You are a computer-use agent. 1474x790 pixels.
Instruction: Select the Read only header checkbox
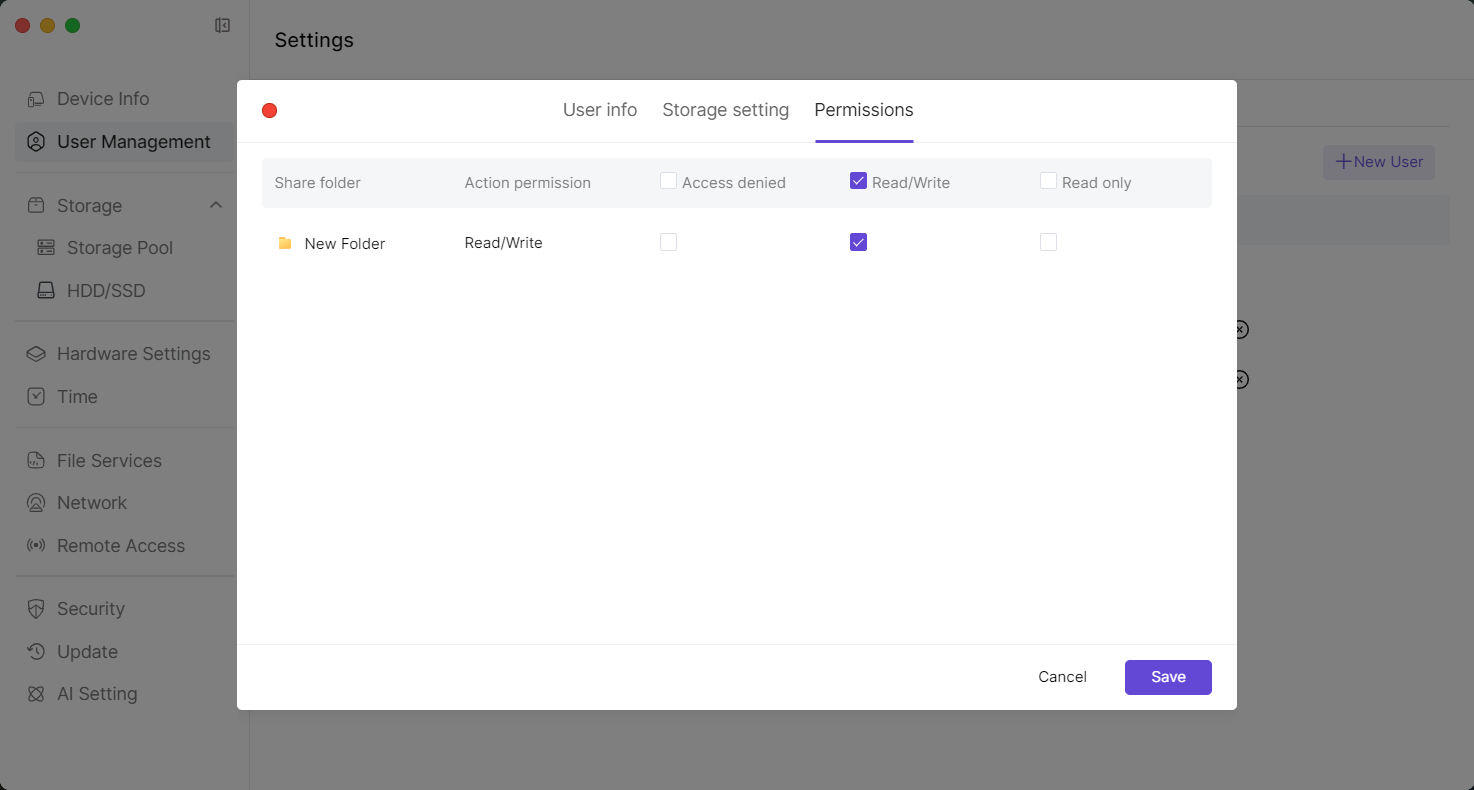pyautogui.click(x=1048, y=181)
